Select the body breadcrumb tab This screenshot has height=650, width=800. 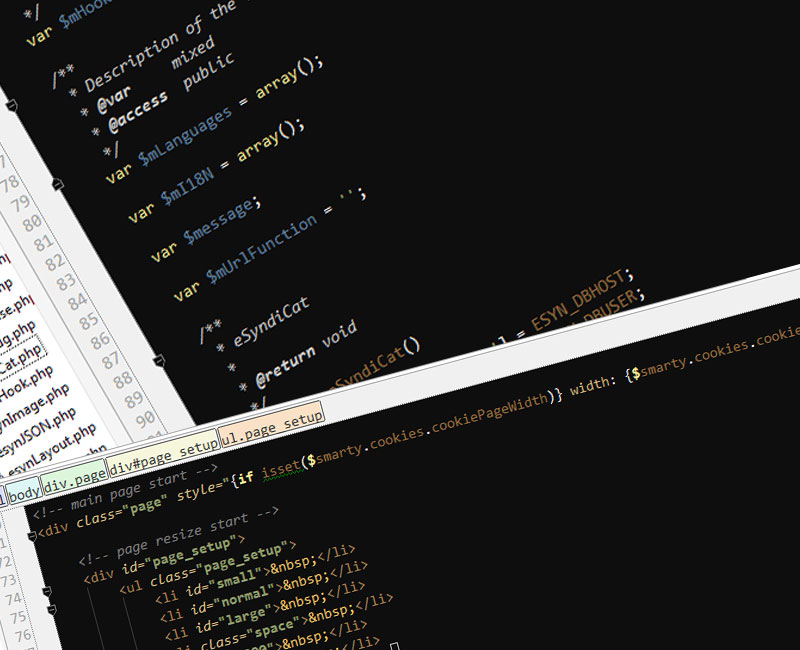tap(23, 492)
